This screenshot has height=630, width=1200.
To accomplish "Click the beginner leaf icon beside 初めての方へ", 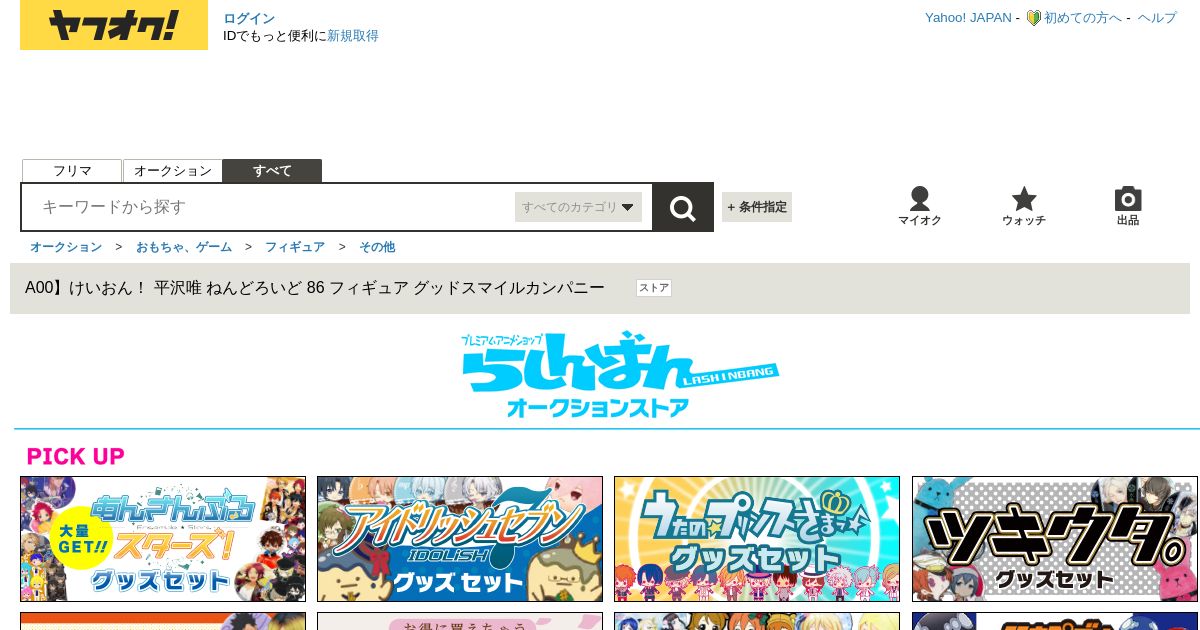I will (1034, 18).
